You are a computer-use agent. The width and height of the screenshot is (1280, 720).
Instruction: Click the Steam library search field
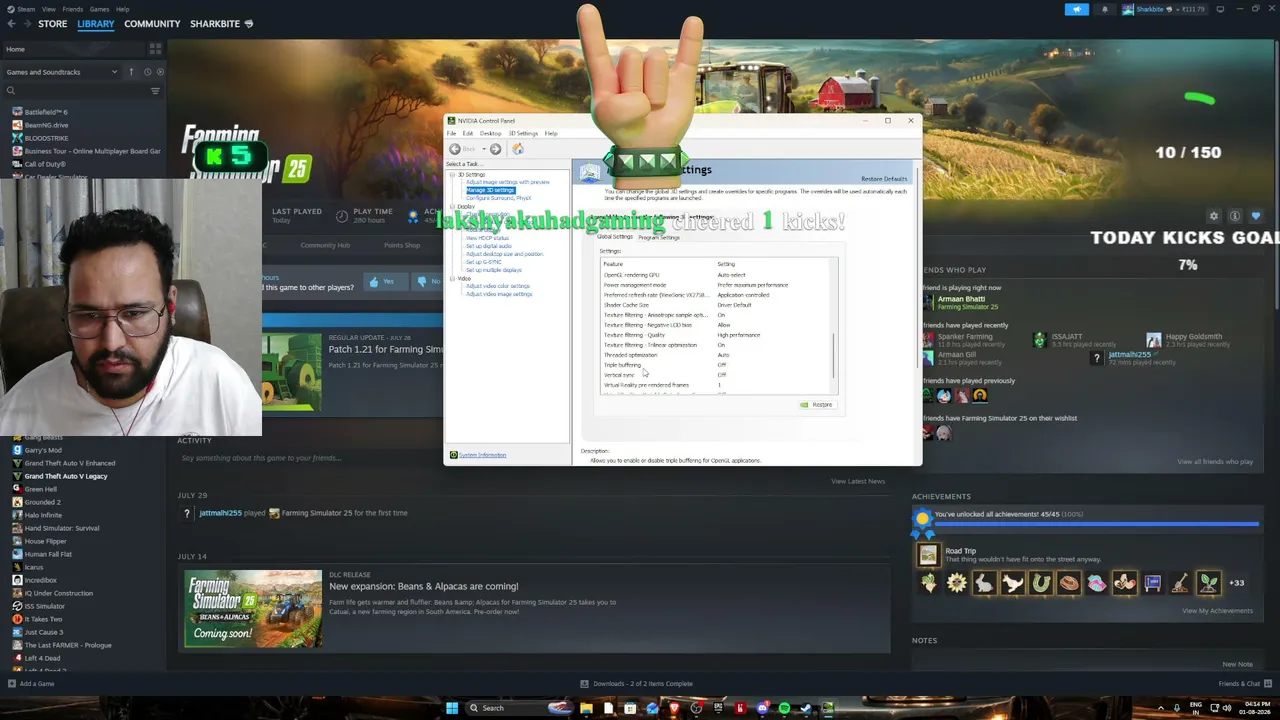[x=75, y=91]
